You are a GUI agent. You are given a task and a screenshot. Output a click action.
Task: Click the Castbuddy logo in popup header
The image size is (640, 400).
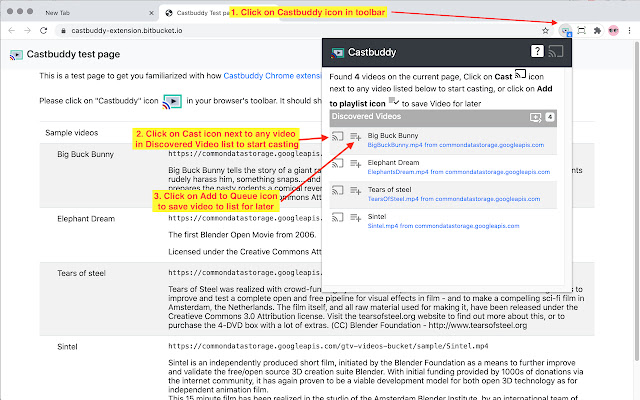click(338, 53)
